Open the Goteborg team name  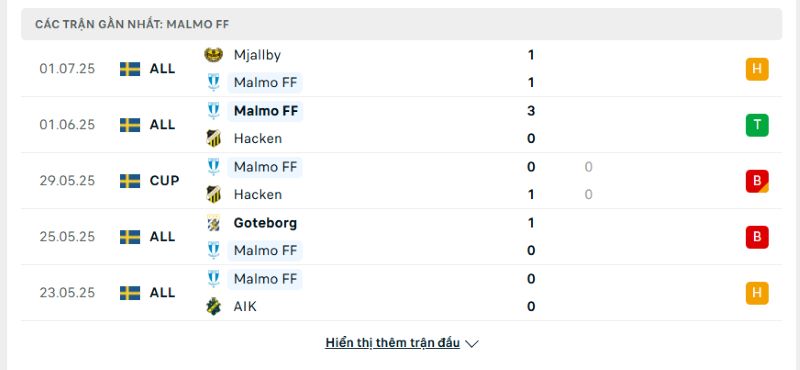click(265, 223)
